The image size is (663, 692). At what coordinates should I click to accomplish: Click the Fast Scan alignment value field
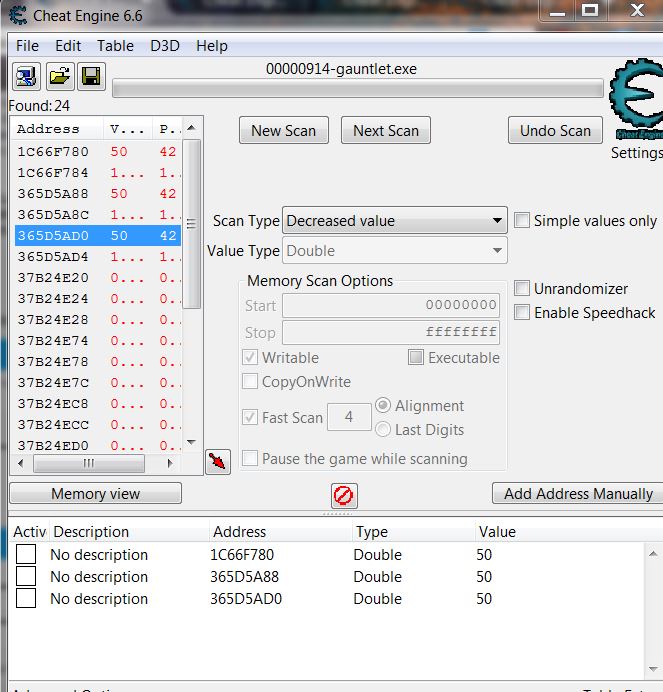(x=349, y=417)
